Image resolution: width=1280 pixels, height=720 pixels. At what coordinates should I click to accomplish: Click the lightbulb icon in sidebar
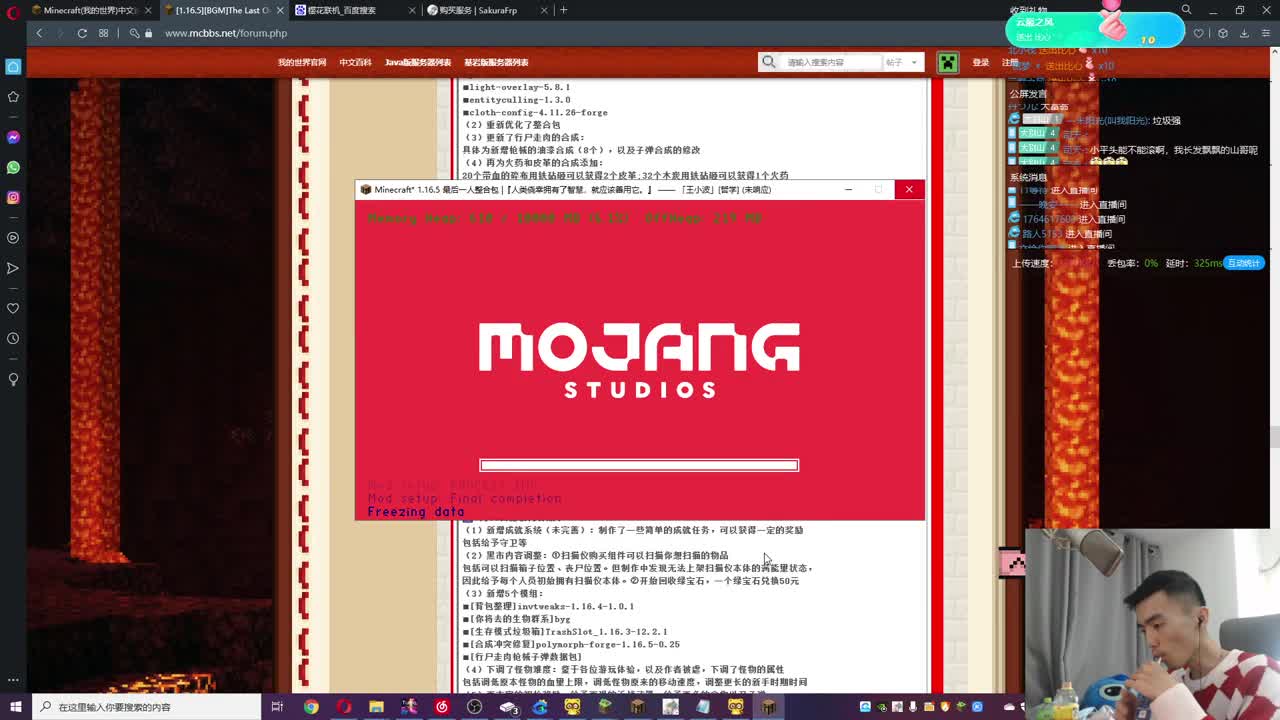tap(13, 379)
